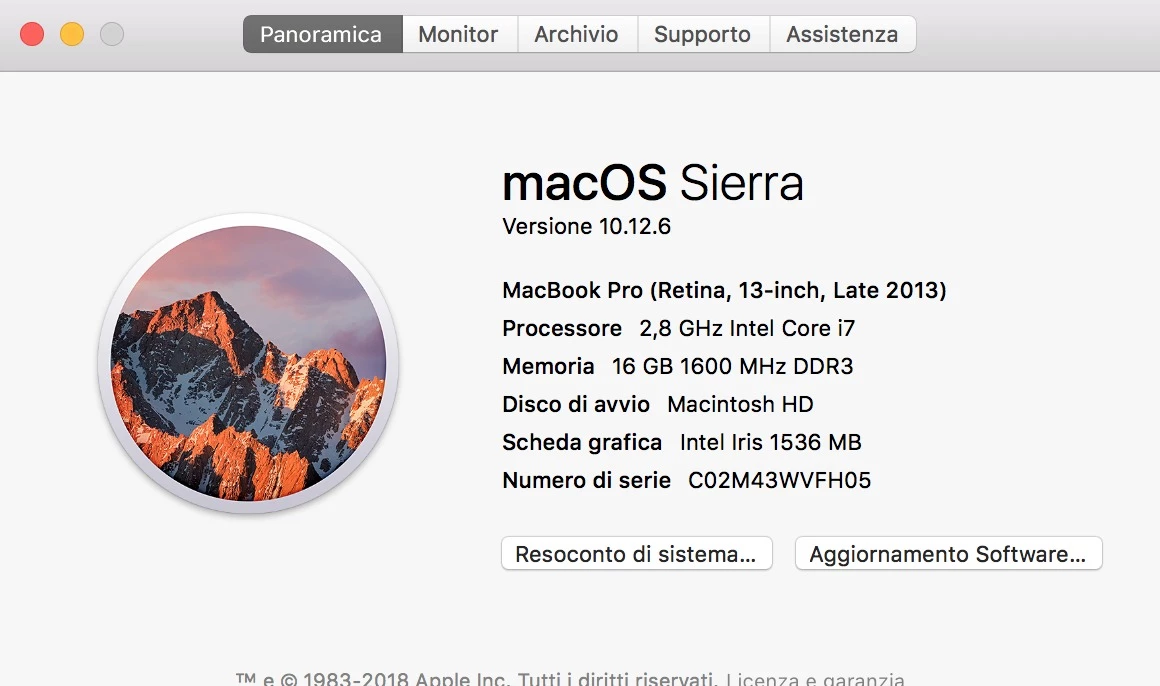Click the serial number C02M43WVFH05
This screenshot has height=686, width=1160.
pos(779,481)
